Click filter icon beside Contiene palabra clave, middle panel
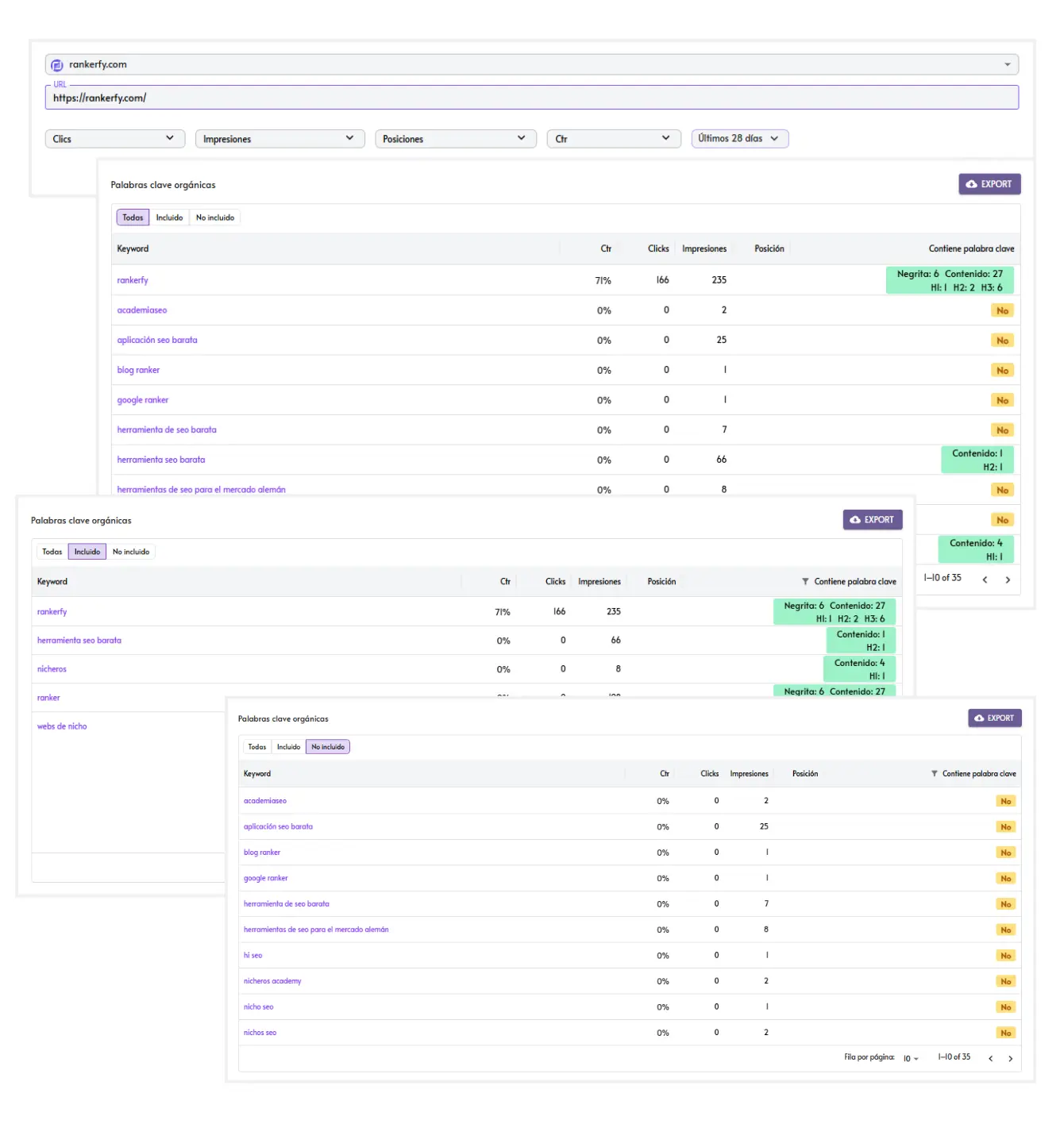The image size is (1064, 1128). [x=805, y=582]
